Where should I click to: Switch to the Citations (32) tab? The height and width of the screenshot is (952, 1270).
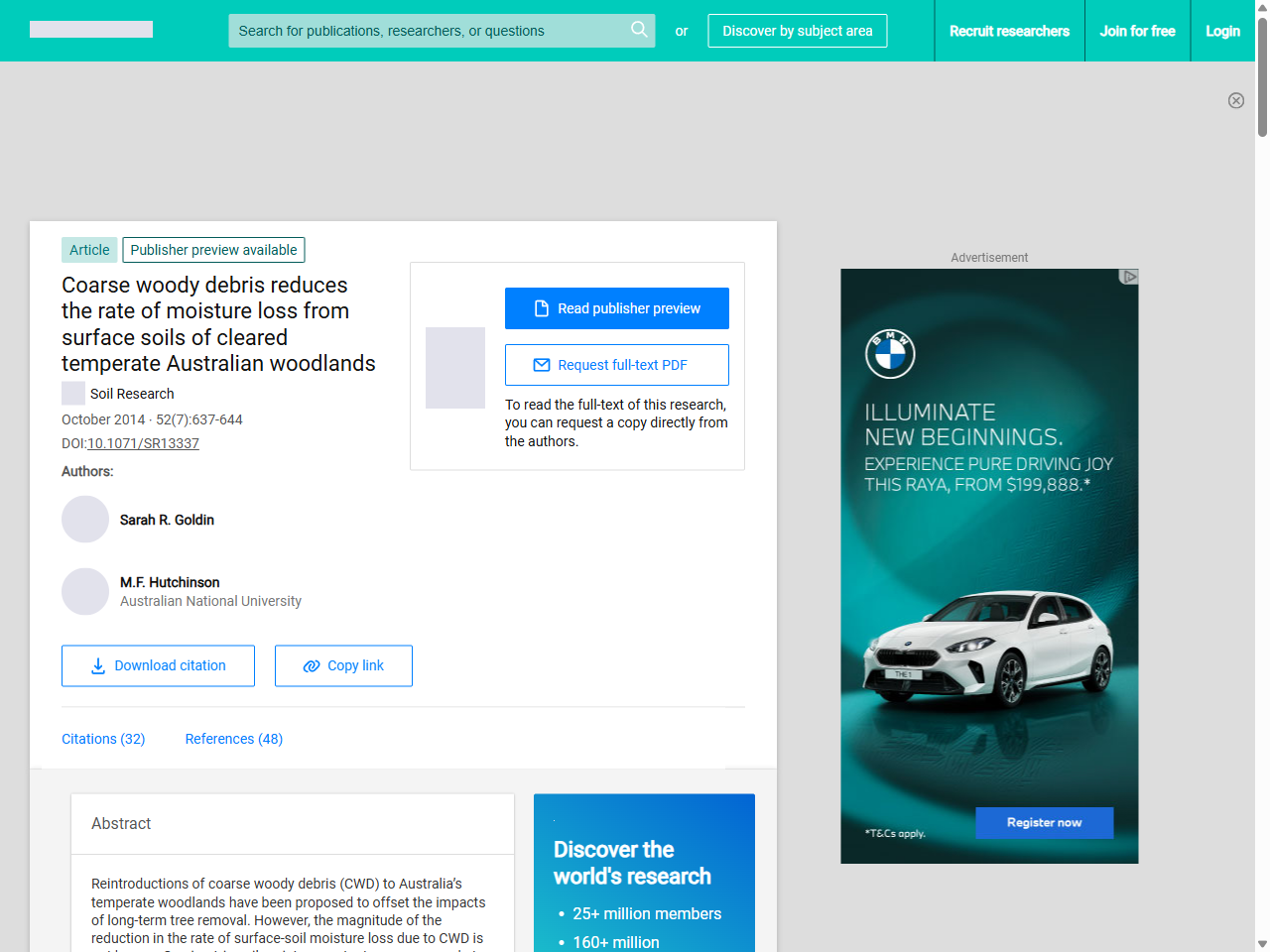[103, 739]
